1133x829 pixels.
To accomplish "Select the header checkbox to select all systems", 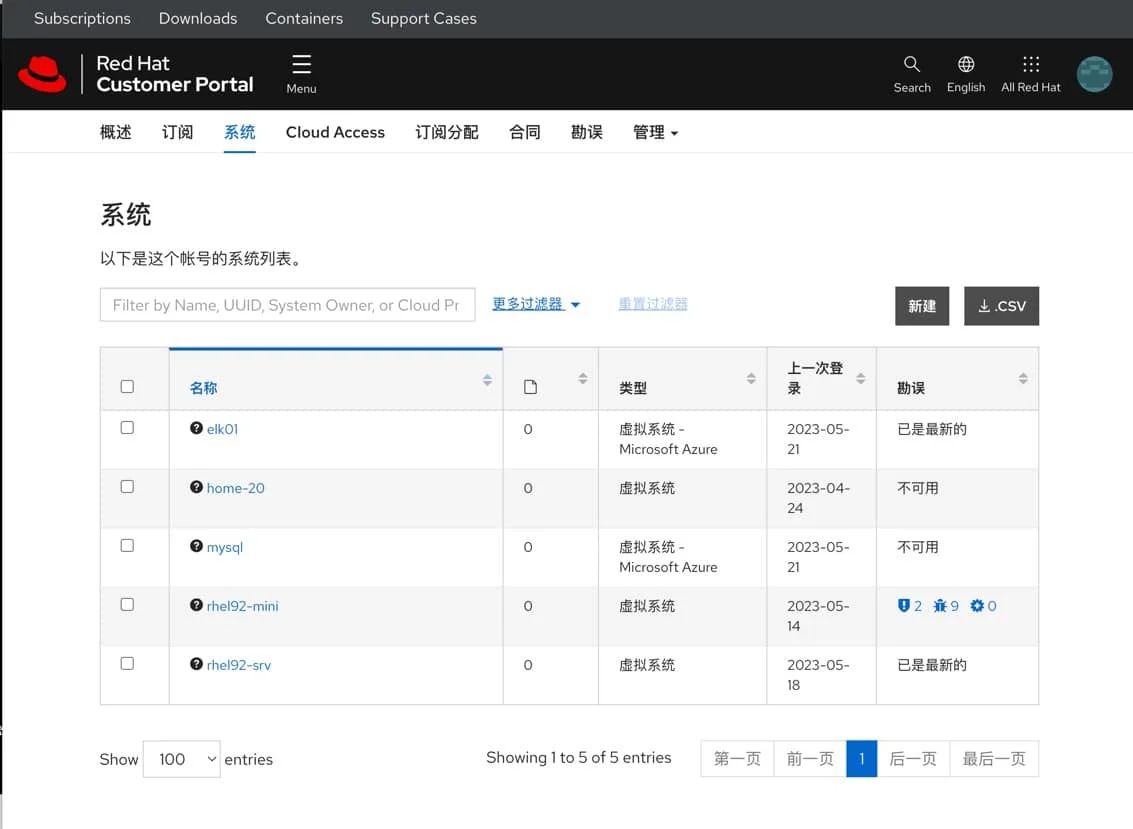I will (x=127, y=386).
